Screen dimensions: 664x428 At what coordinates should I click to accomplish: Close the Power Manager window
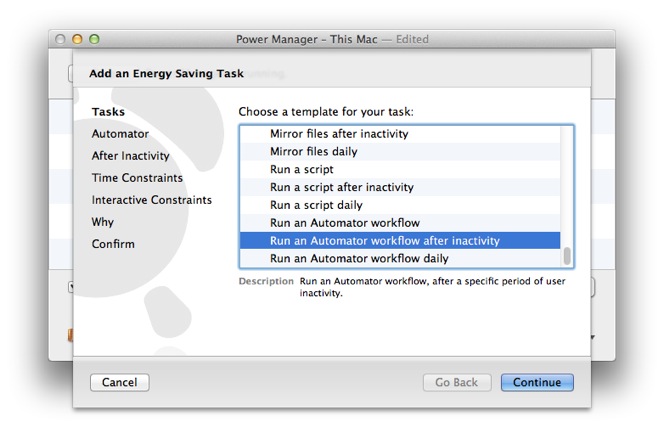[x=60, y=39]
